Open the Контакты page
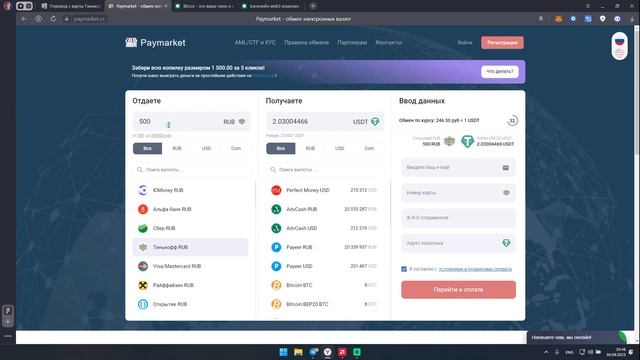This screenshot has width=640, height=360. point(389,42)
